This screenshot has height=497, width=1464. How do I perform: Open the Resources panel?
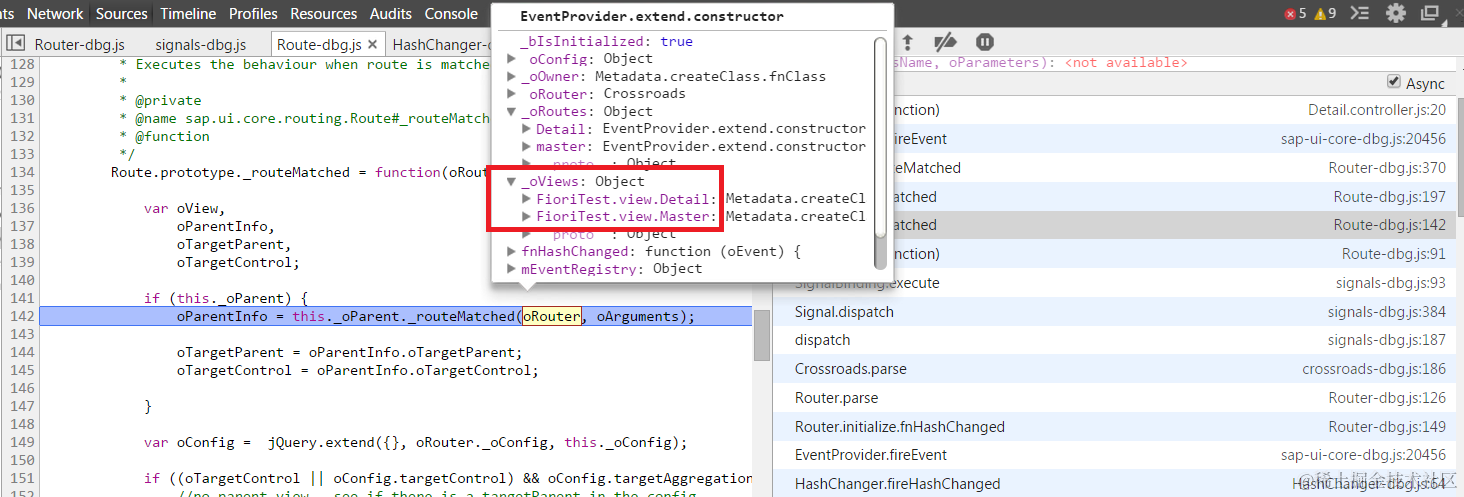[x=324, y=14]
